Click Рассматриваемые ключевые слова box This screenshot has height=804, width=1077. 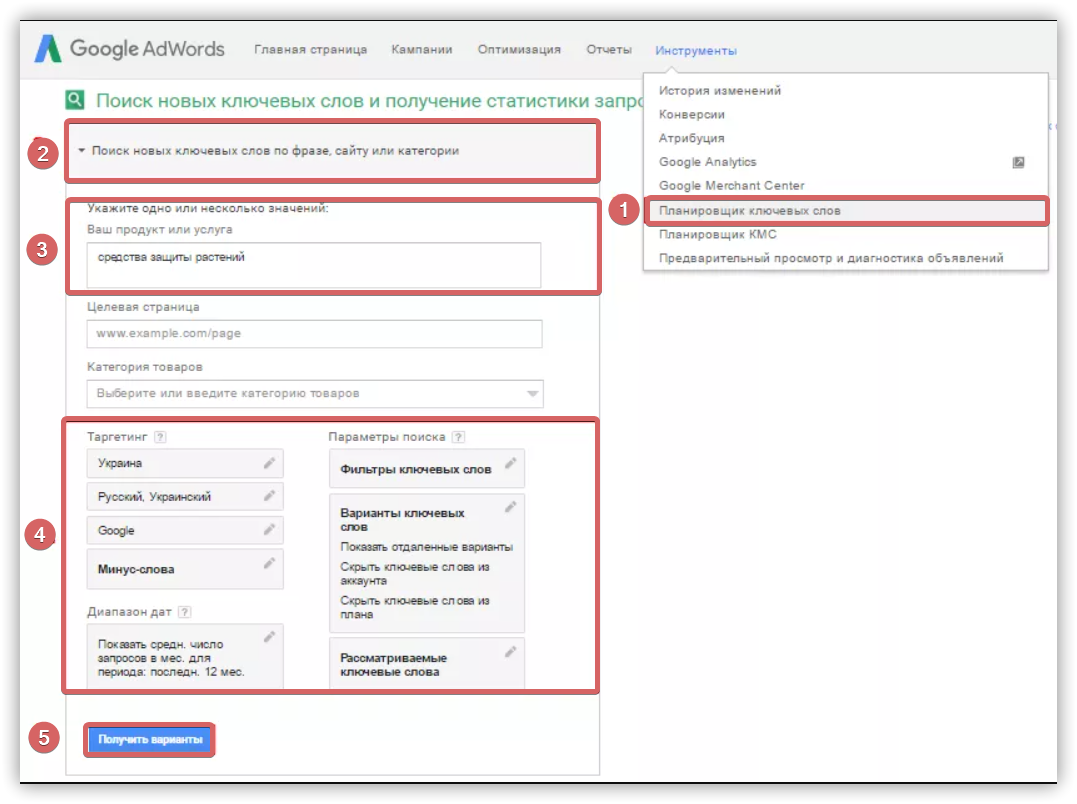[427, 663]
